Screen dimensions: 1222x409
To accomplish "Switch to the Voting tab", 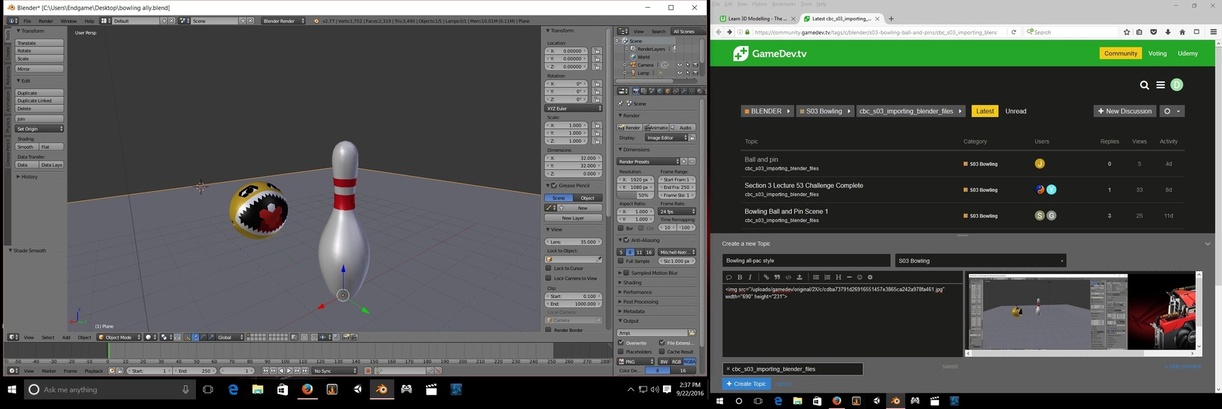I will pyautogui.click(x=1157, y=54).
